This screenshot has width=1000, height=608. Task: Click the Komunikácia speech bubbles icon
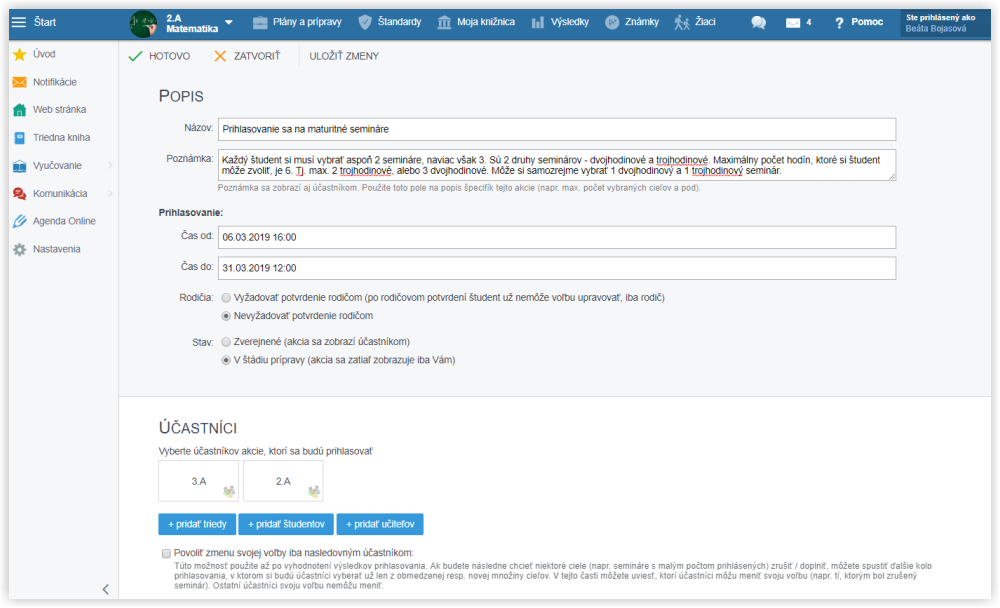tap(20, 194)
